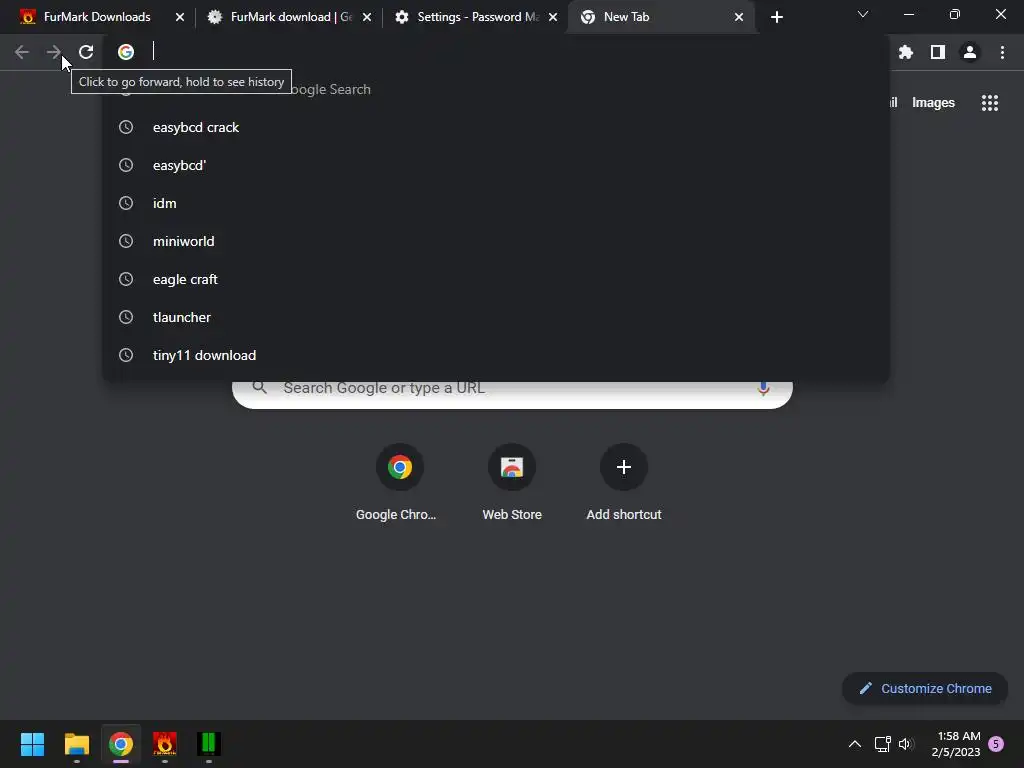The image size is (1024, 768).
Task: Switch to the FurMark Downloads tab
Action: coord(97,17)
